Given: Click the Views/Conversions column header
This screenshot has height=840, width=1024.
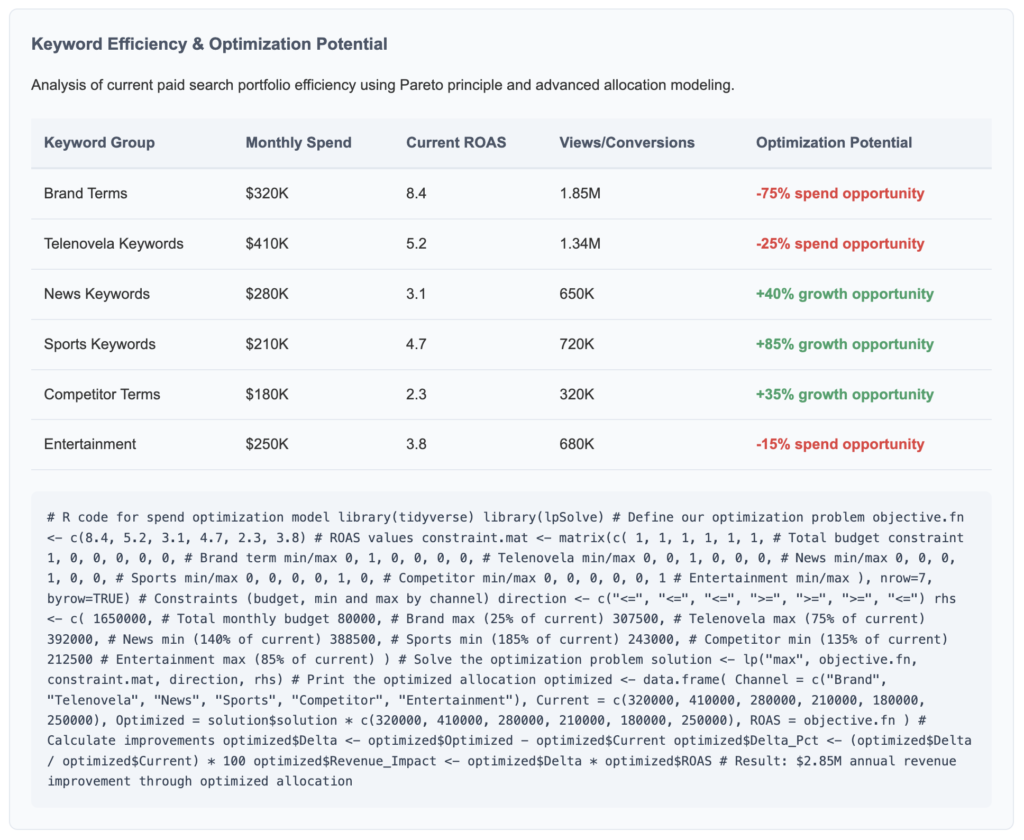Looking at the screenshot, I should [x=626, y=142].
